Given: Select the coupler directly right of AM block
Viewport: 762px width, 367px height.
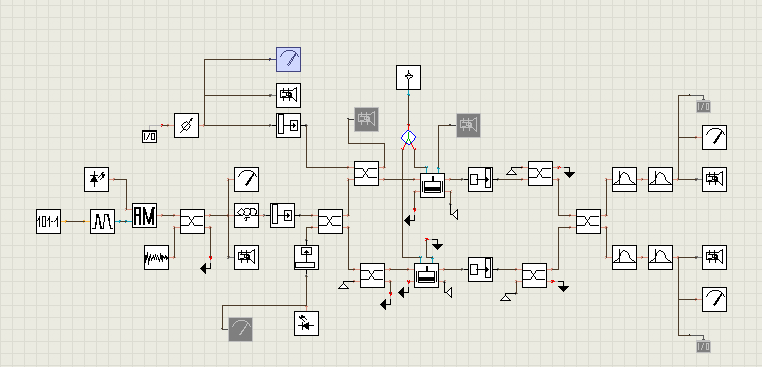Looking at the screenshot, I should click(x=192, y=222).
